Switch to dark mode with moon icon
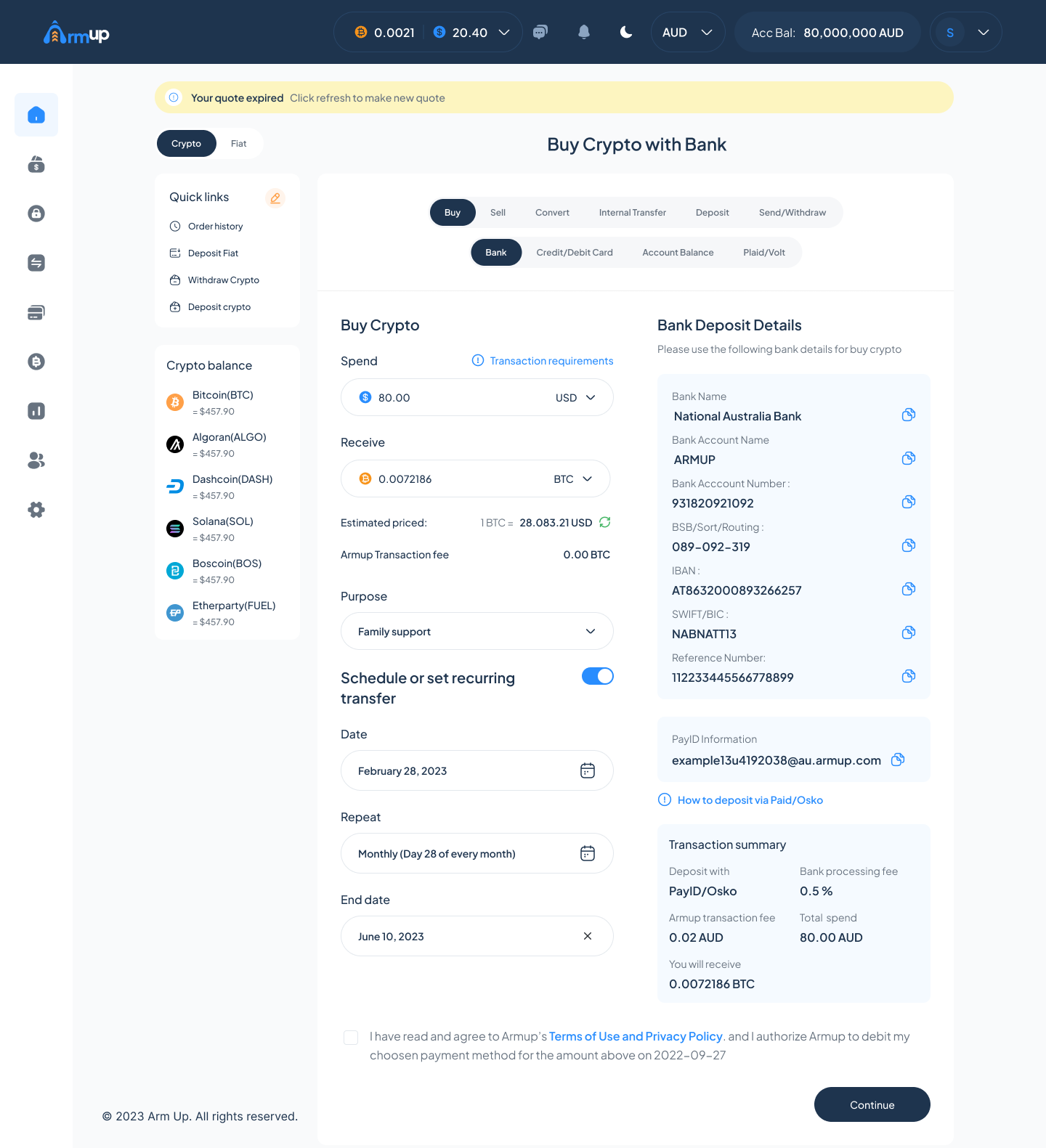Image resolution: width=1046 pixels, height=1148 pixels. click(626, 32)
